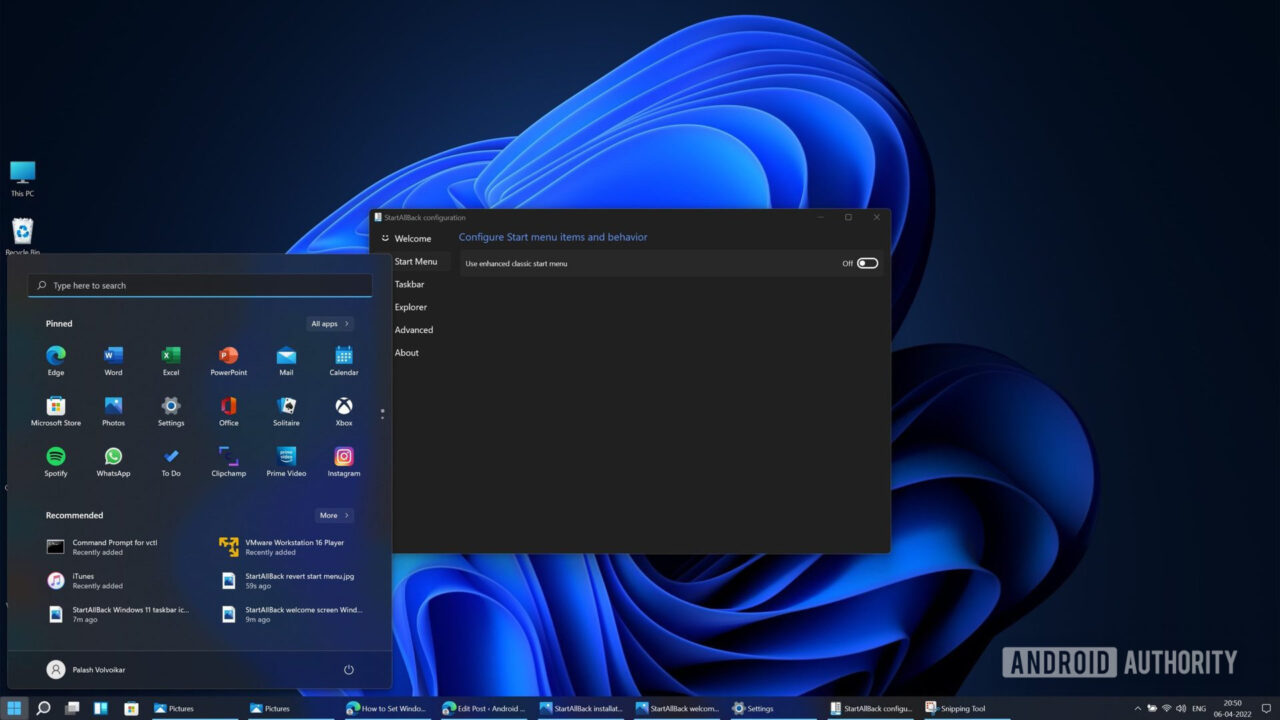
Task: Open the Explorer section in StartAllBack
Action: 410,307
